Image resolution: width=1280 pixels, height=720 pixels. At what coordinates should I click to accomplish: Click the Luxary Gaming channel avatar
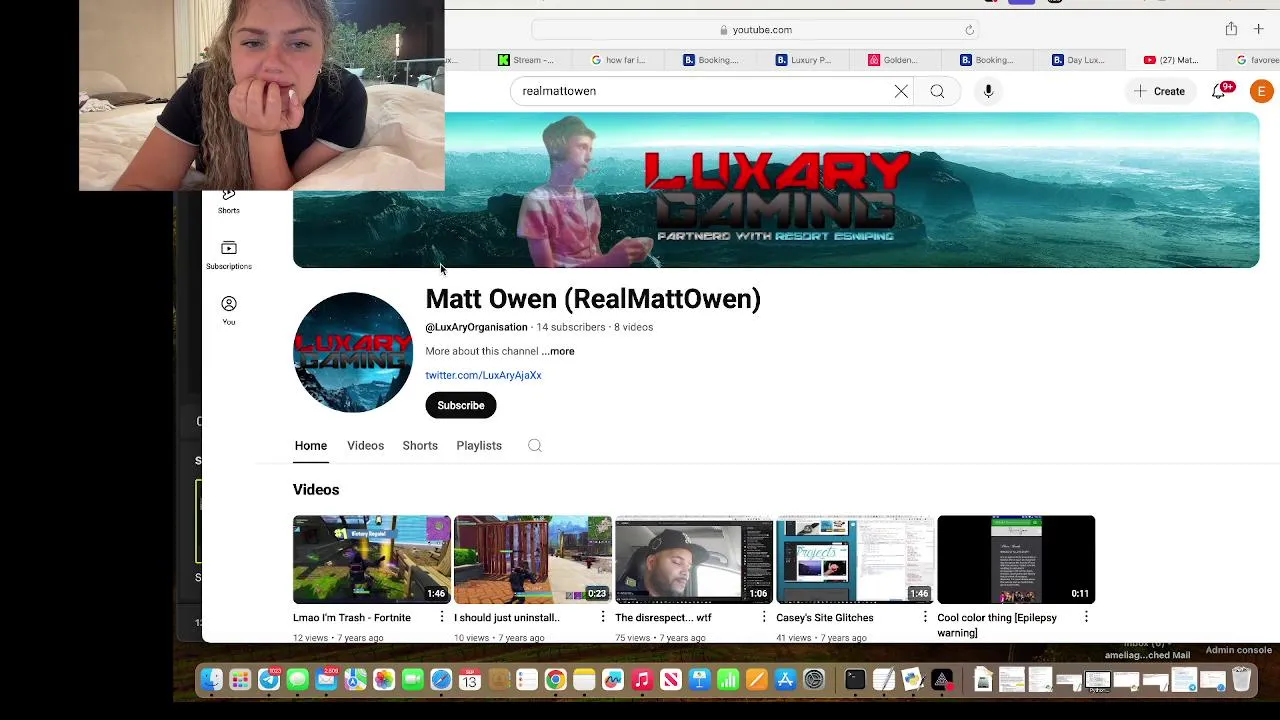pyautogui.click(x=352, y=352)
